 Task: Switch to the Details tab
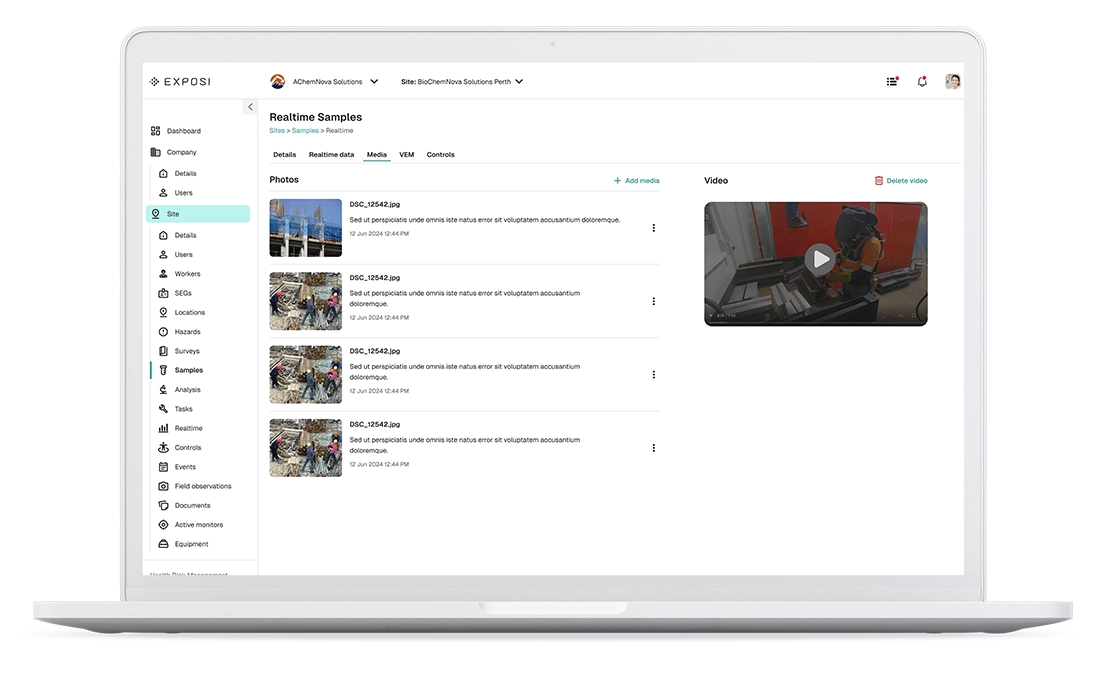pyautogui.click(x=284, y=154)
